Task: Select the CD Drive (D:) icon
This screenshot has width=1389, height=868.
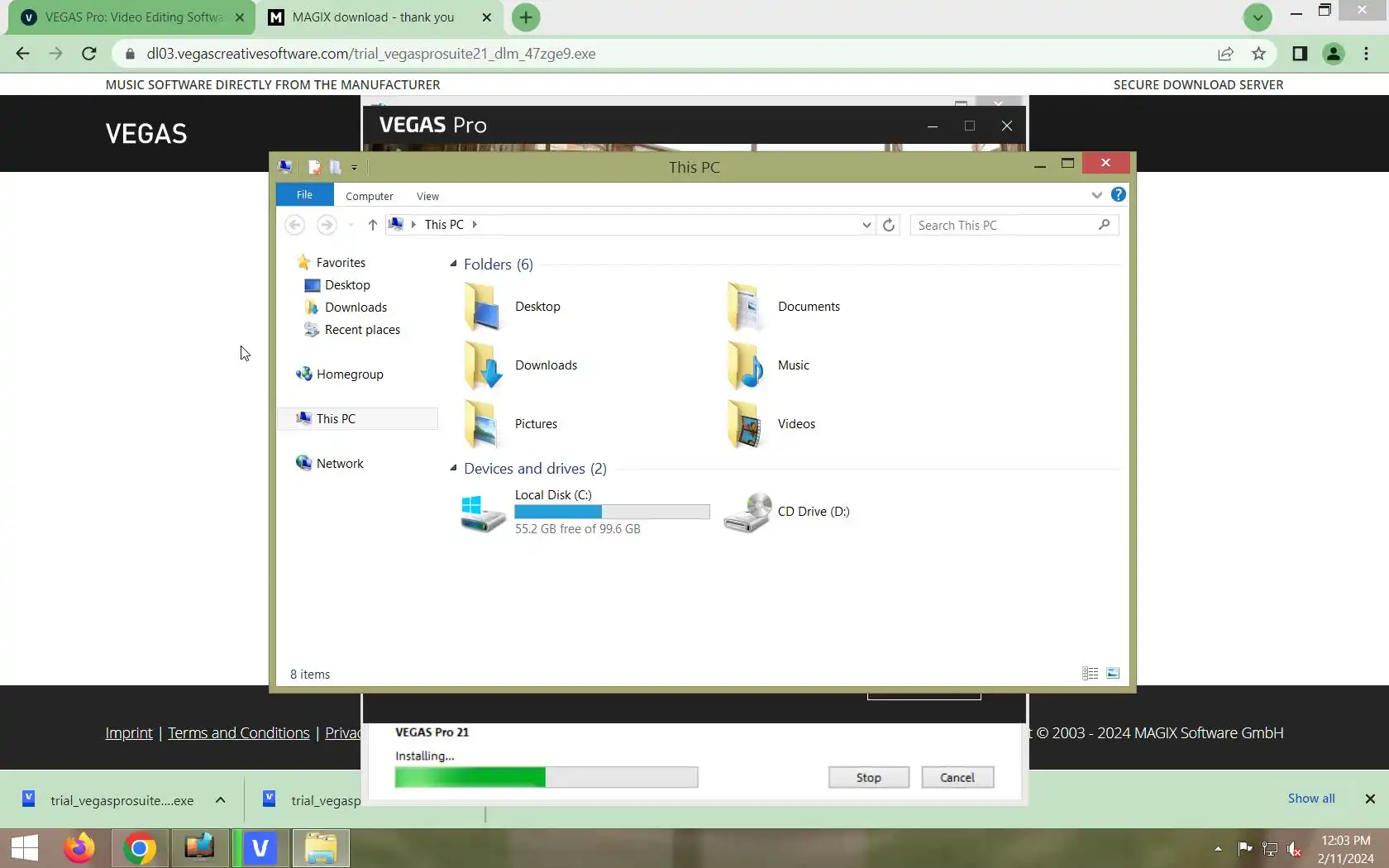Action: click(x=747, y=513)
